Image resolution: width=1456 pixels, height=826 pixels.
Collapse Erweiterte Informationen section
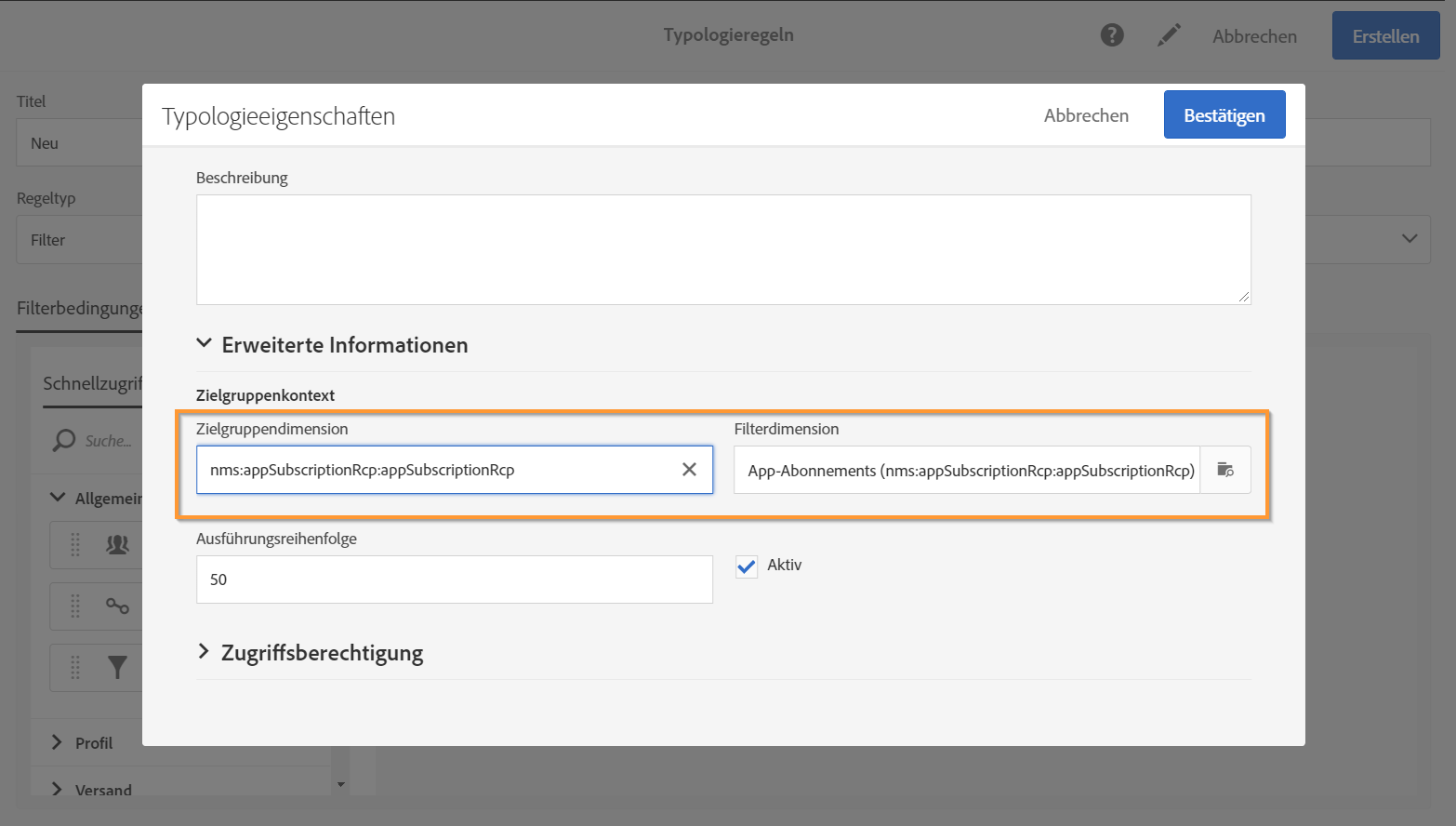click(205, 344)
